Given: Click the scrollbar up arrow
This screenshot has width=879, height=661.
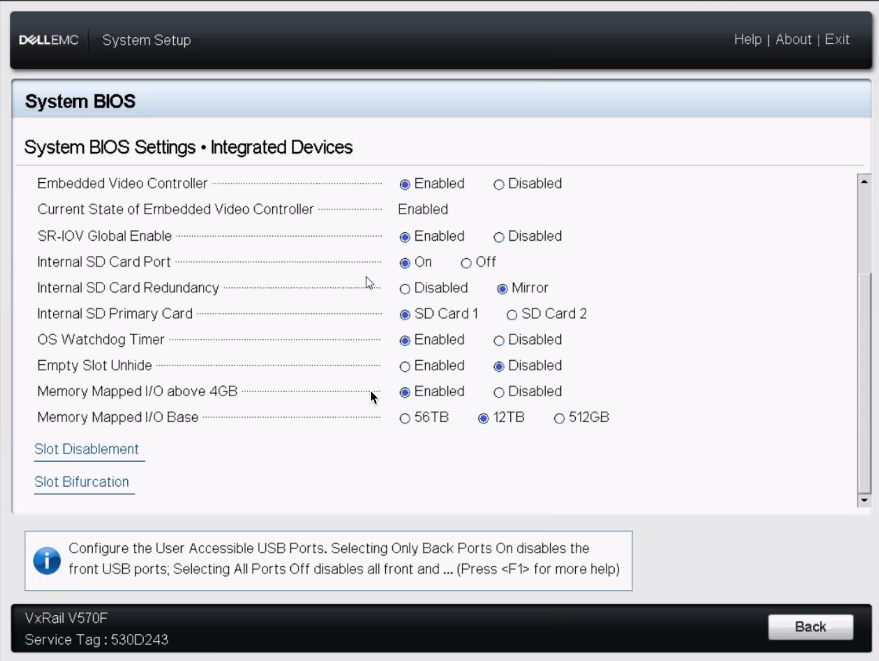Looking at the screenshot, I should [x=864, y=182].
